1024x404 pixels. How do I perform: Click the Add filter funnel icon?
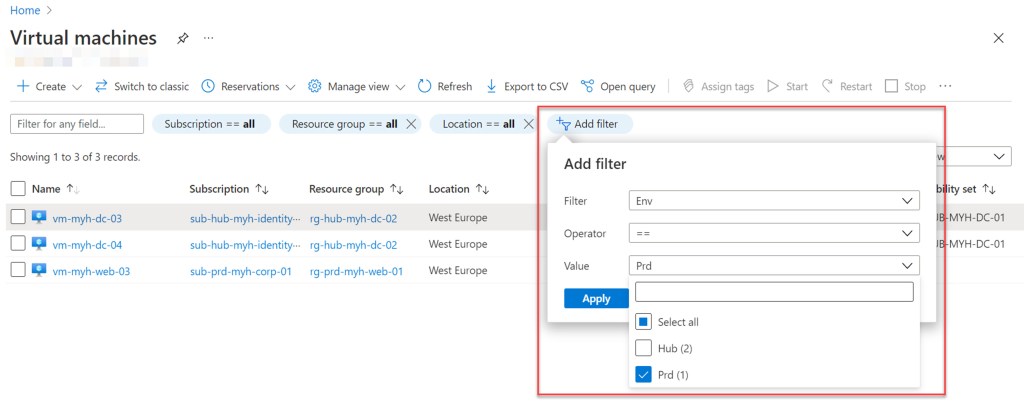[x=563, y=124]
